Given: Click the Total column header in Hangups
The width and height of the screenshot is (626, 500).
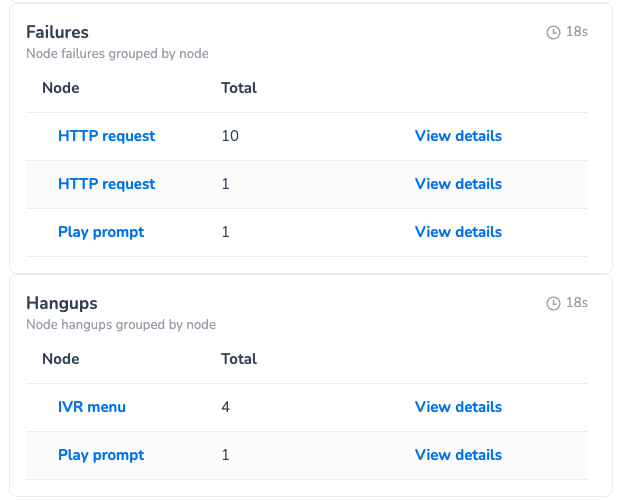Looking at the screenshot, I should click(239, 359).
